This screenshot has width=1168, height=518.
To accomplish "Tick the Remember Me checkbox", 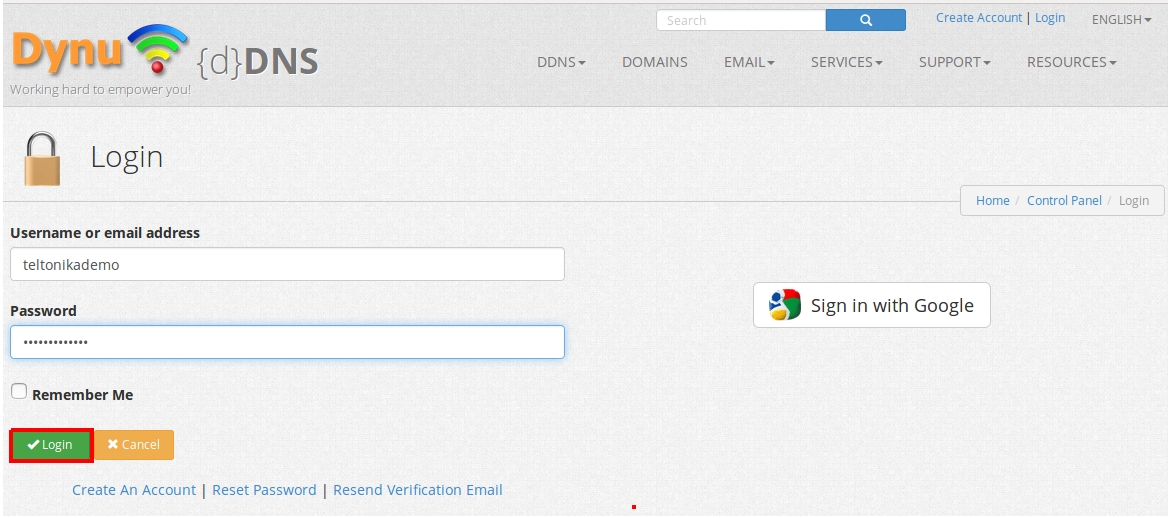I will point(19,392).
